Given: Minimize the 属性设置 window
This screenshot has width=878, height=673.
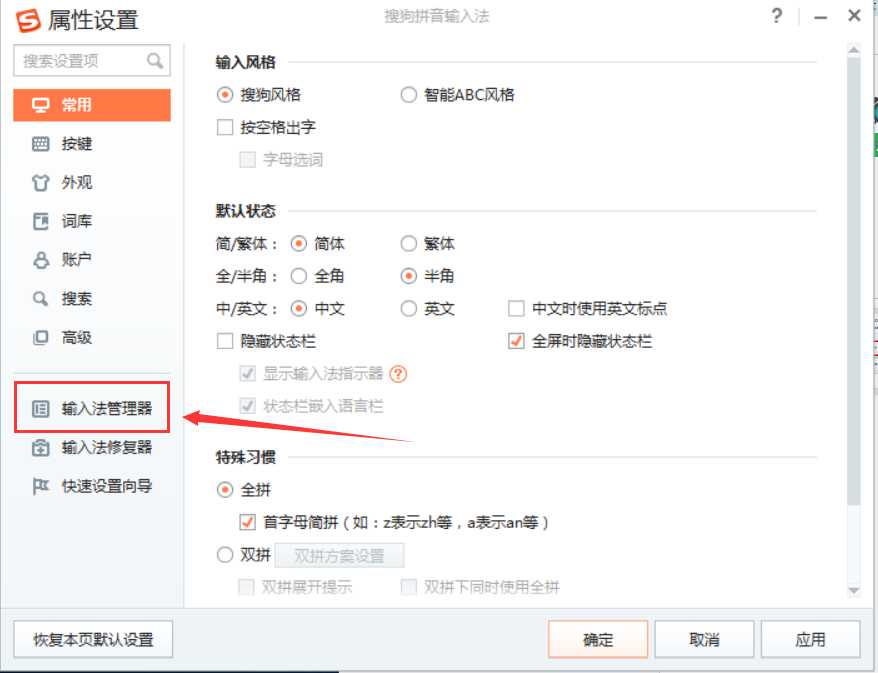Looking at the screenshot, I should pos(821,17).
